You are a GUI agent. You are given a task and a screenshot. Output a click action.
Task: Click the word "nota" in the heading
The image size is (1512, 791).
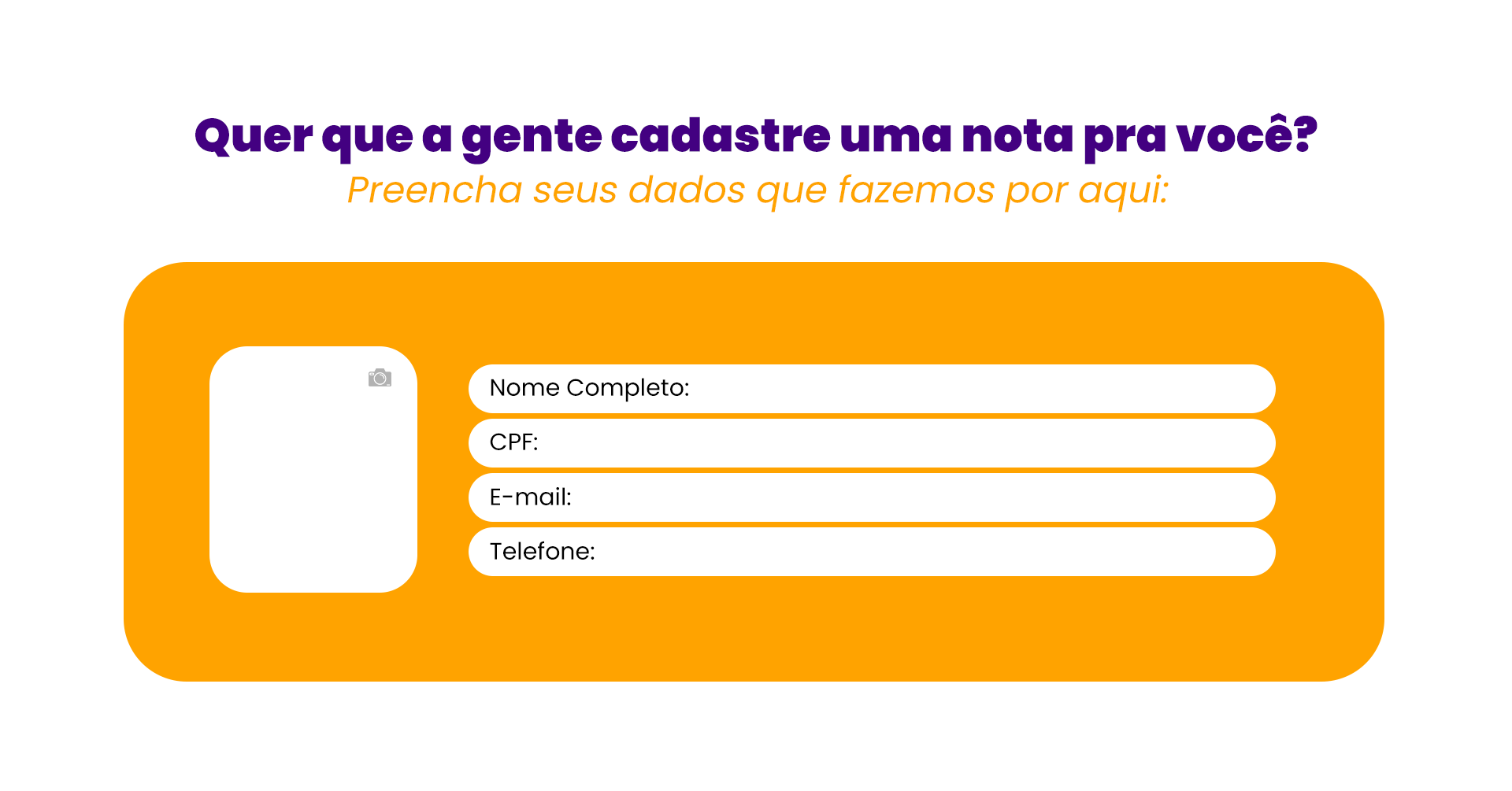(x=1017, y=135)
